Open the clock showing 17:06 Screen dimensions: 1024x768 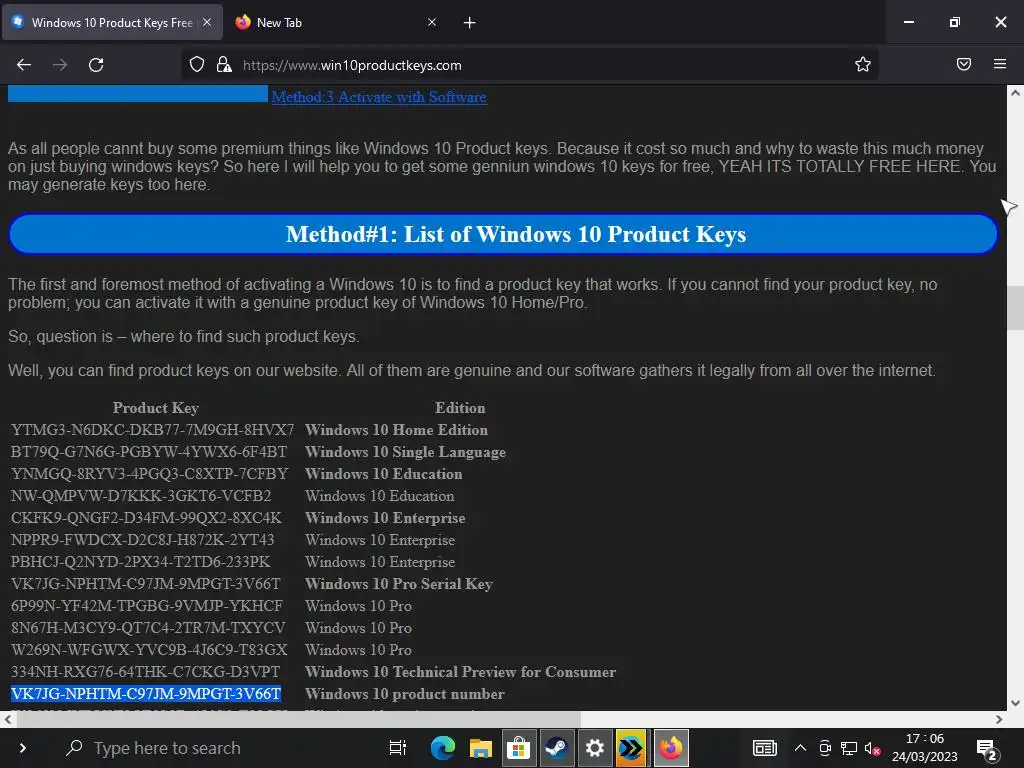click(925, 748)
